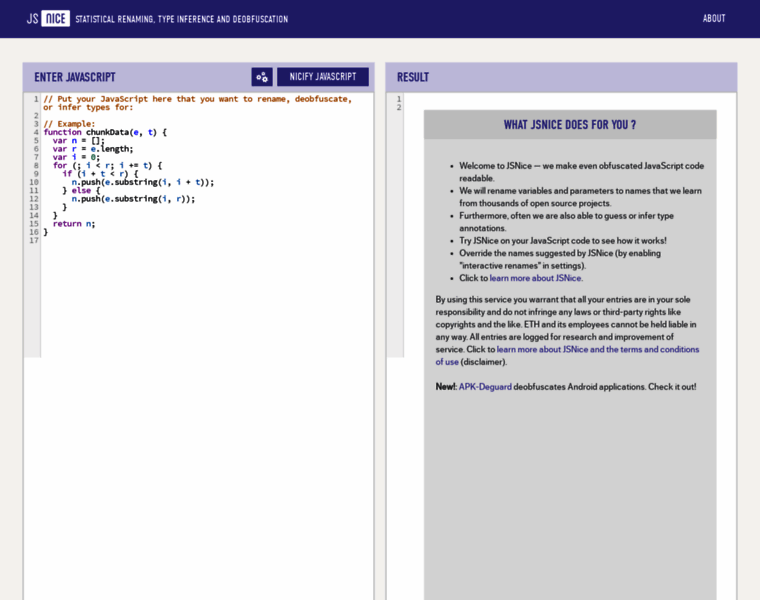Click the 'n.push(e.substring(i, r));' line
Viewport: 760px width, 600px height.
pos(133,199)
